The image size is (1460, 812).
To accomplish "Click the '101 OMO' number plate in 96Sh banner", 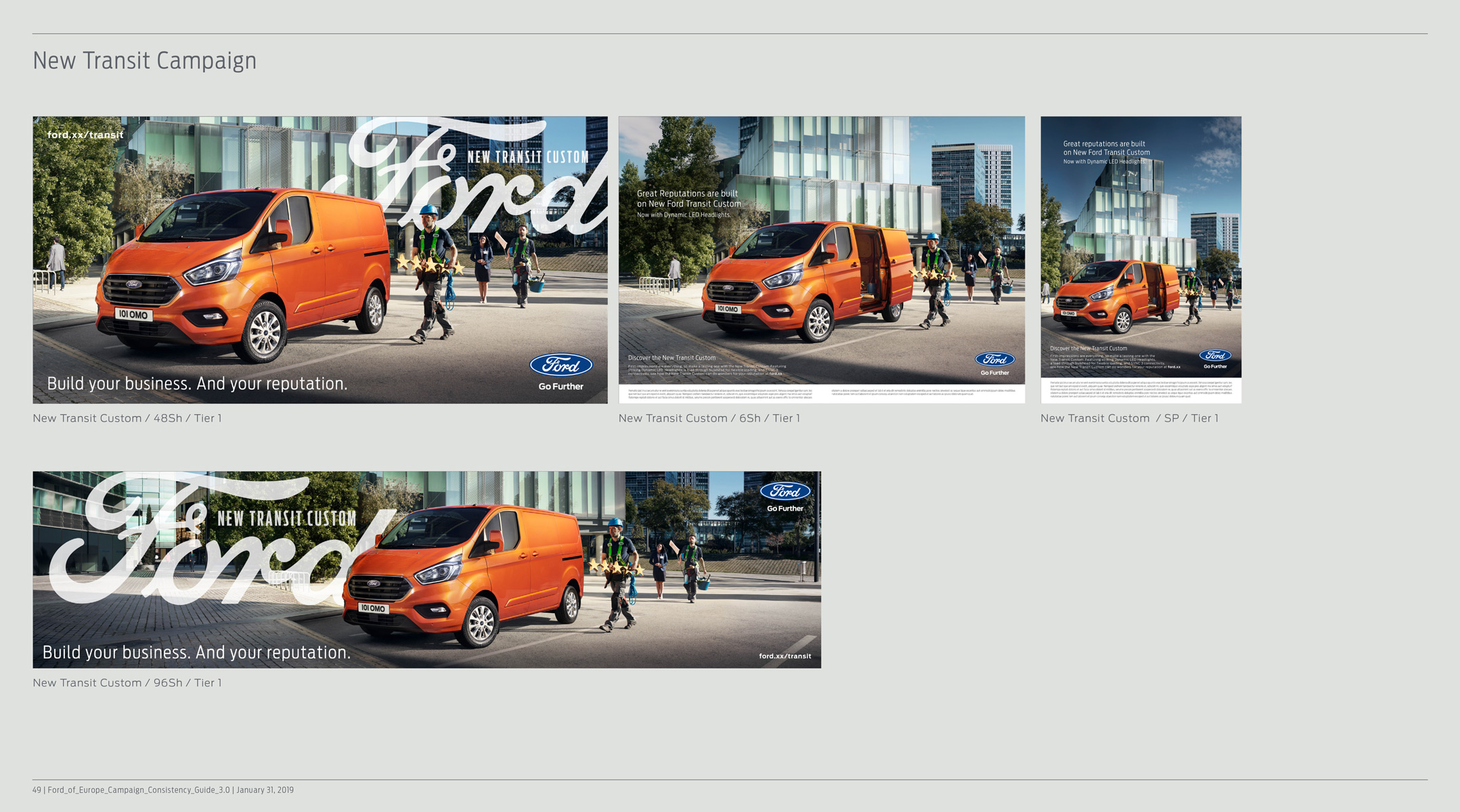I will point(373,608).
